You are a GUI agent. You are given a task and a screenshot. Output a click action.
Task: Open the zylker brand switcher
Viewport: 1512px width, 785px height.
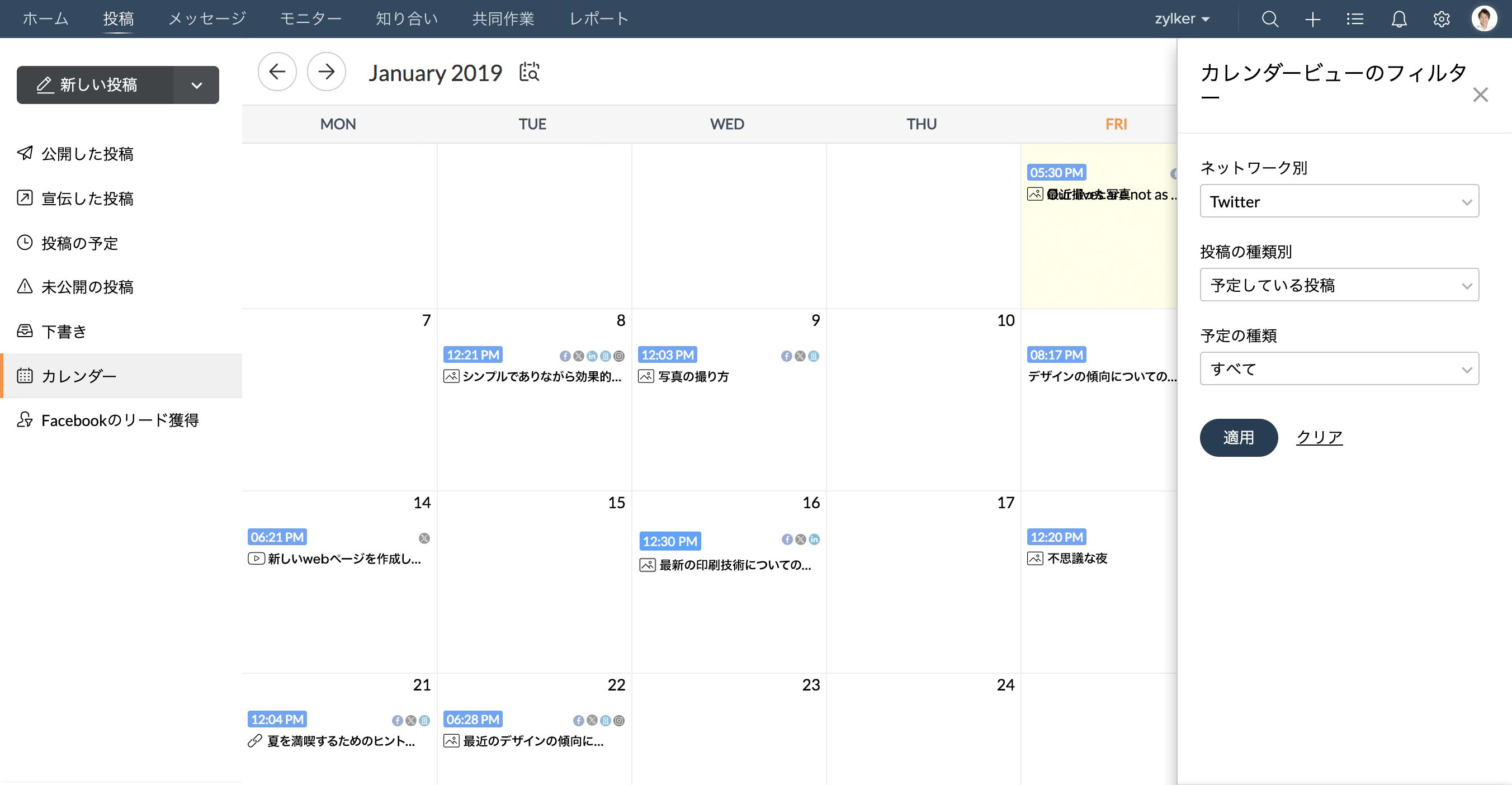pos(1182,19)
